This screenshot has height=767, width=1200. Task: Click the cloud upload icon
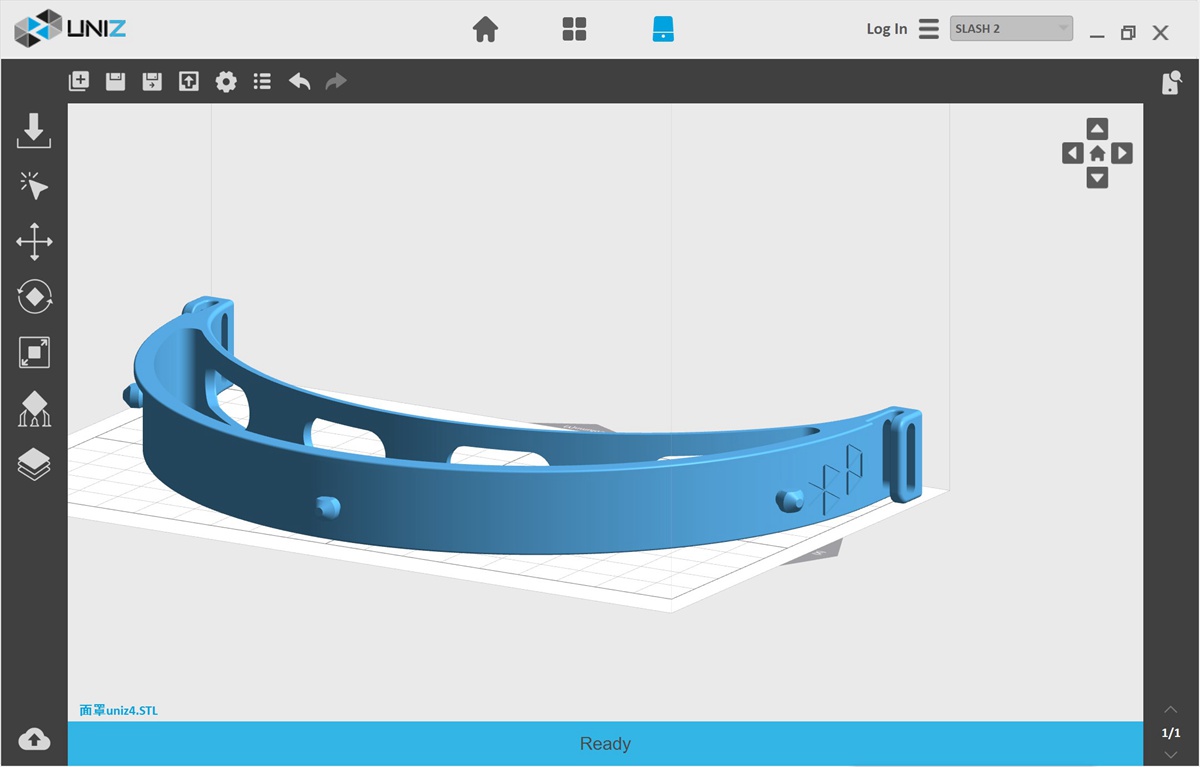[34, 739]
